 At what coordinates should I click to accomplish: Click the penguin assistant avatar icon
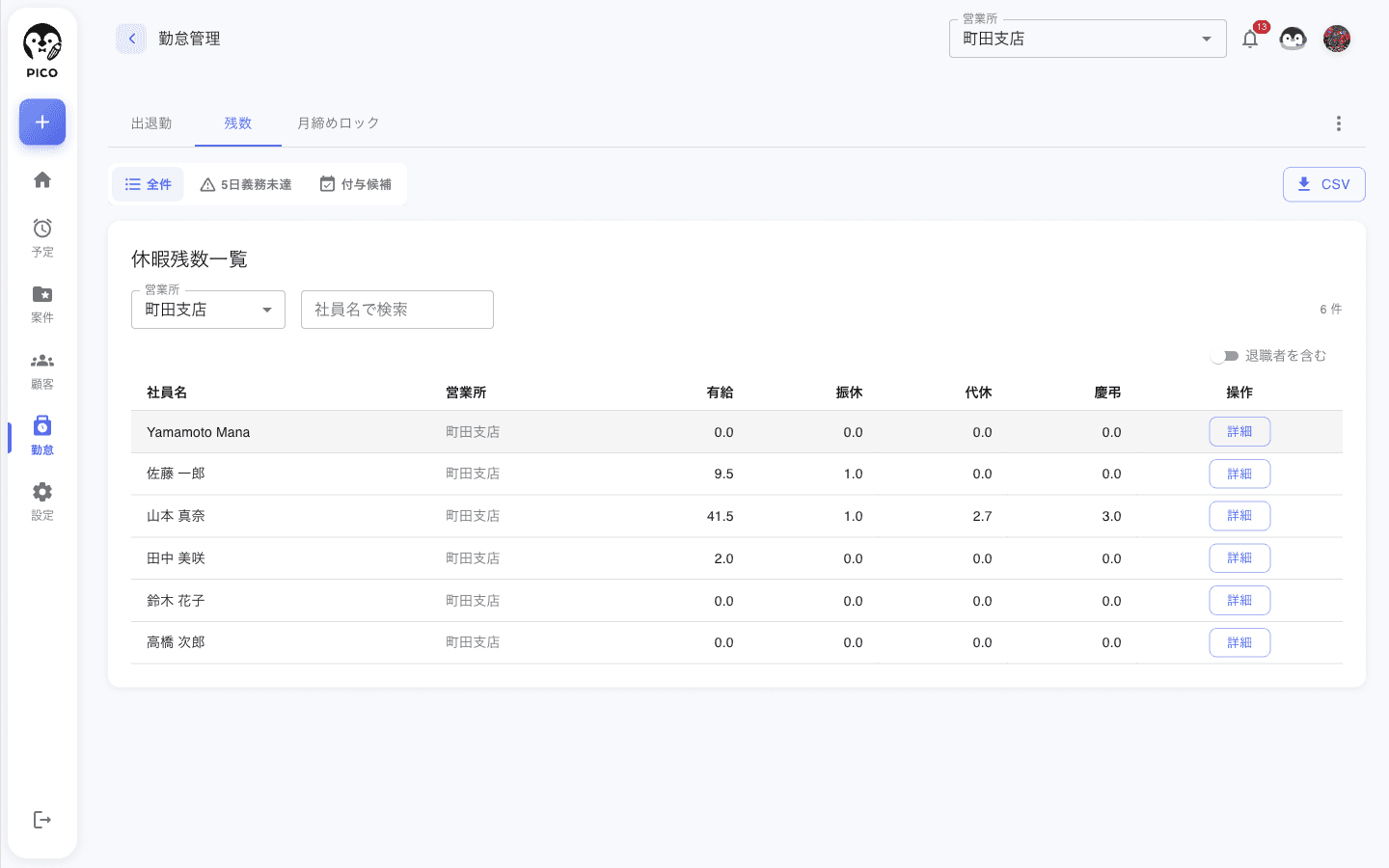1293,39
